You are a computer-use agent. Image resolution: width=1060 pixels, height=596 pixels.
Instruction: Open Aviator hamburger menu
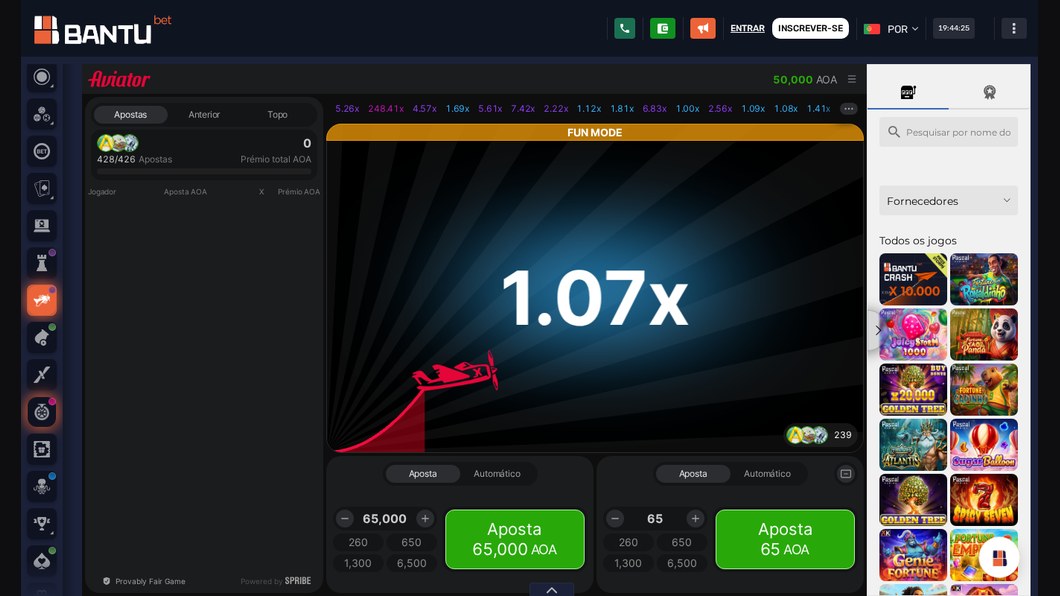coord(852,79)
